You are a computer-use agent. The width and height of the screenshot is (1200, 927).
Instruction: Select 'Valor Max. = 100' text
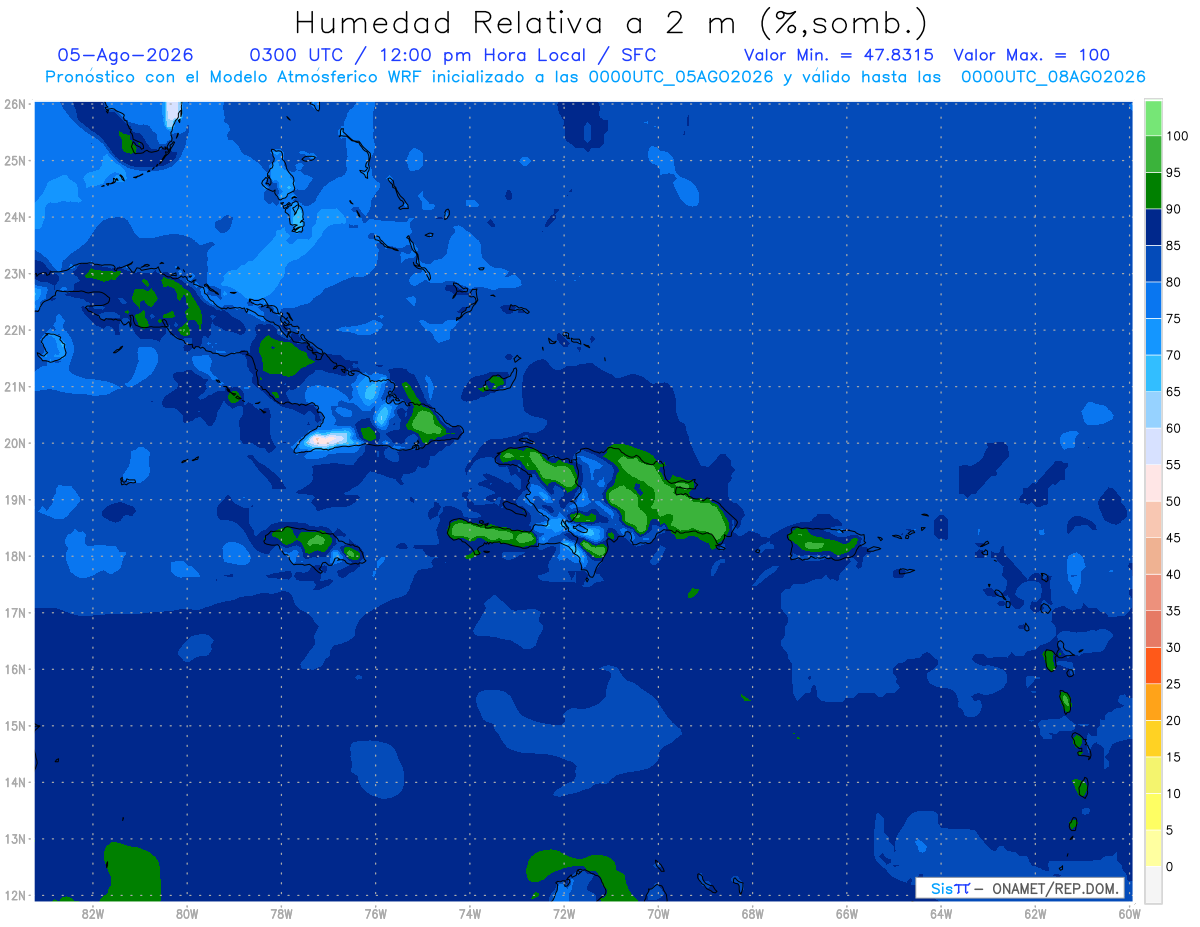(x=1032, y=55)
